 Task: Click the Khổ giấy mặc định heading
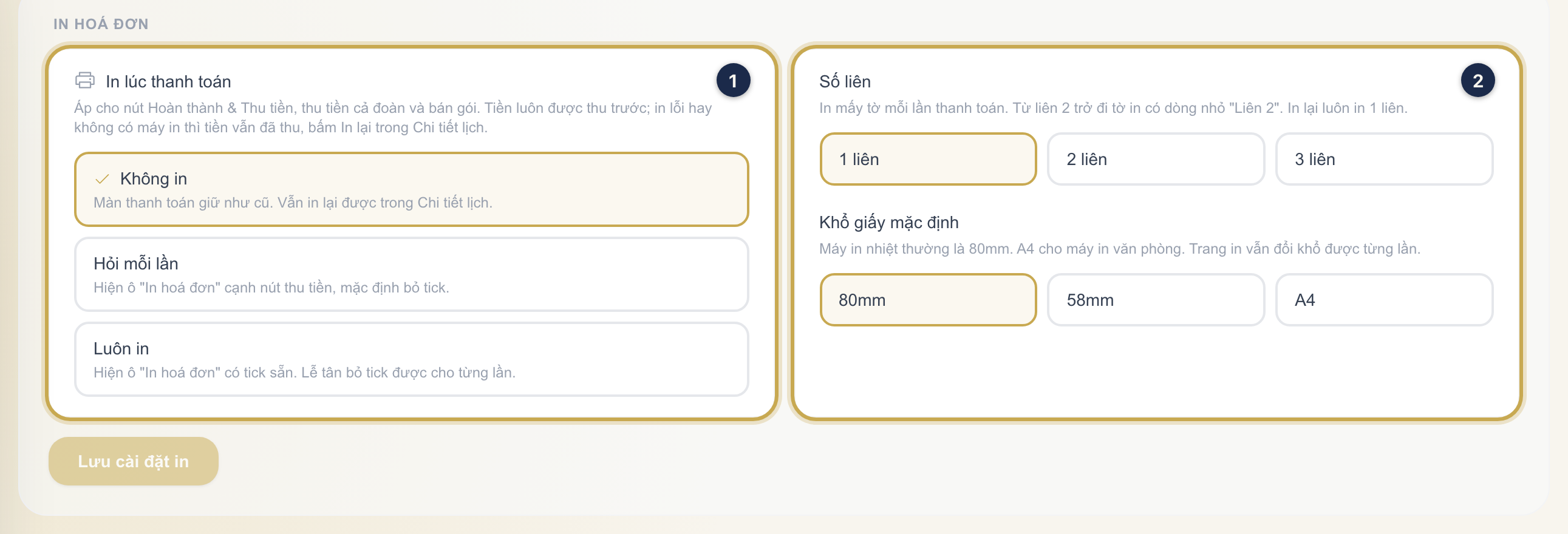tap(888, 223)
